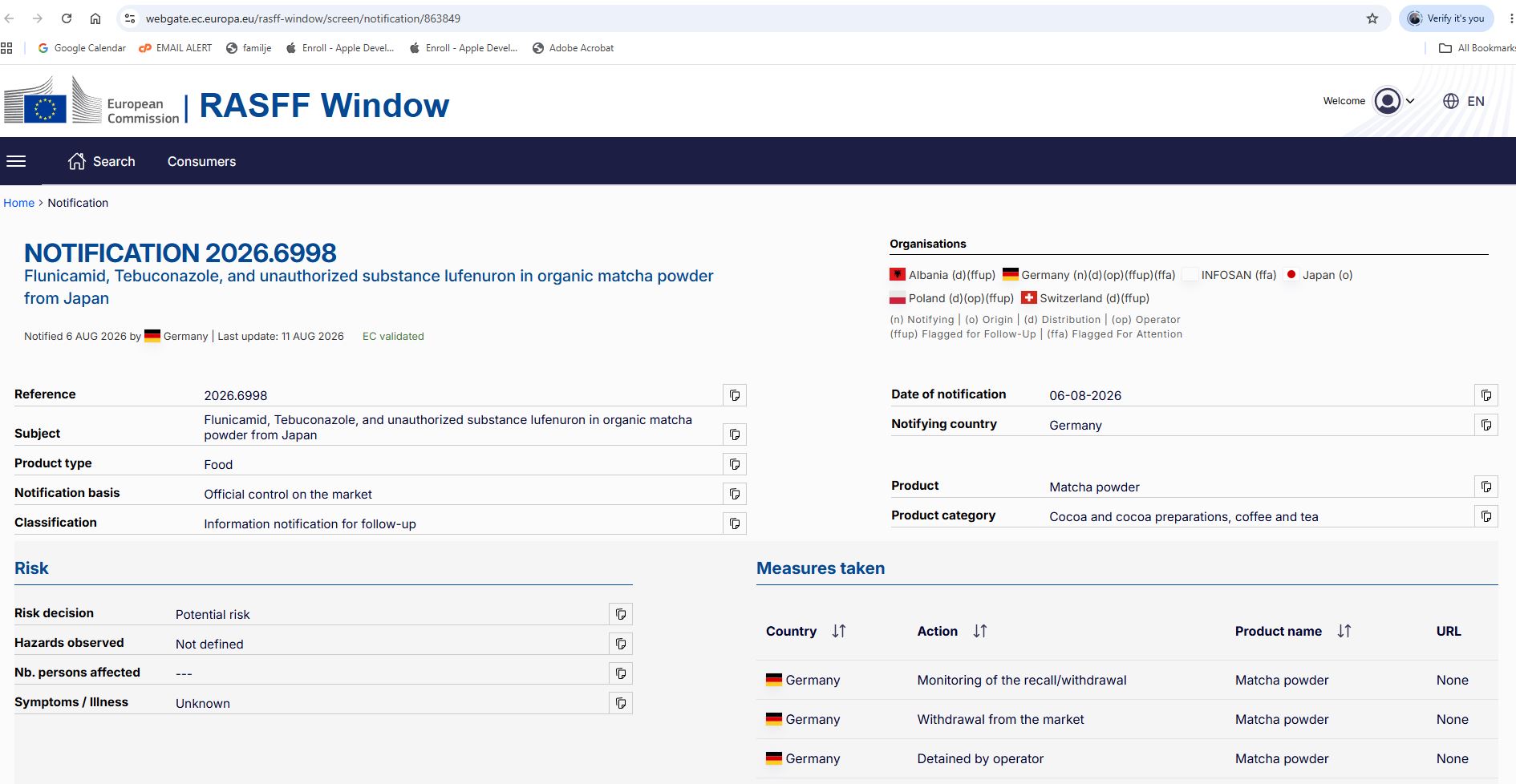The width and height of the screenshot is (1516, 784).
Task: Click the RASFF Window site title
Action: click(324, 105)
